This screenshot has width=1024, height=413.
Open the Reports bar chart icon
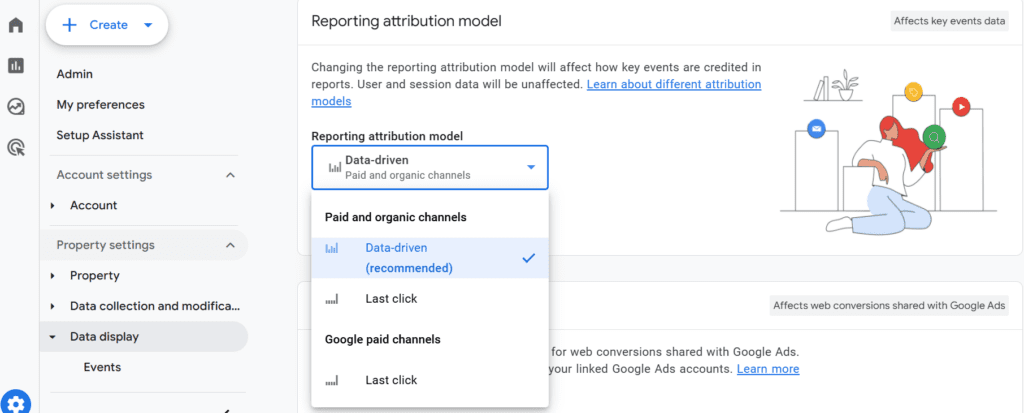[x=16, y=65]
